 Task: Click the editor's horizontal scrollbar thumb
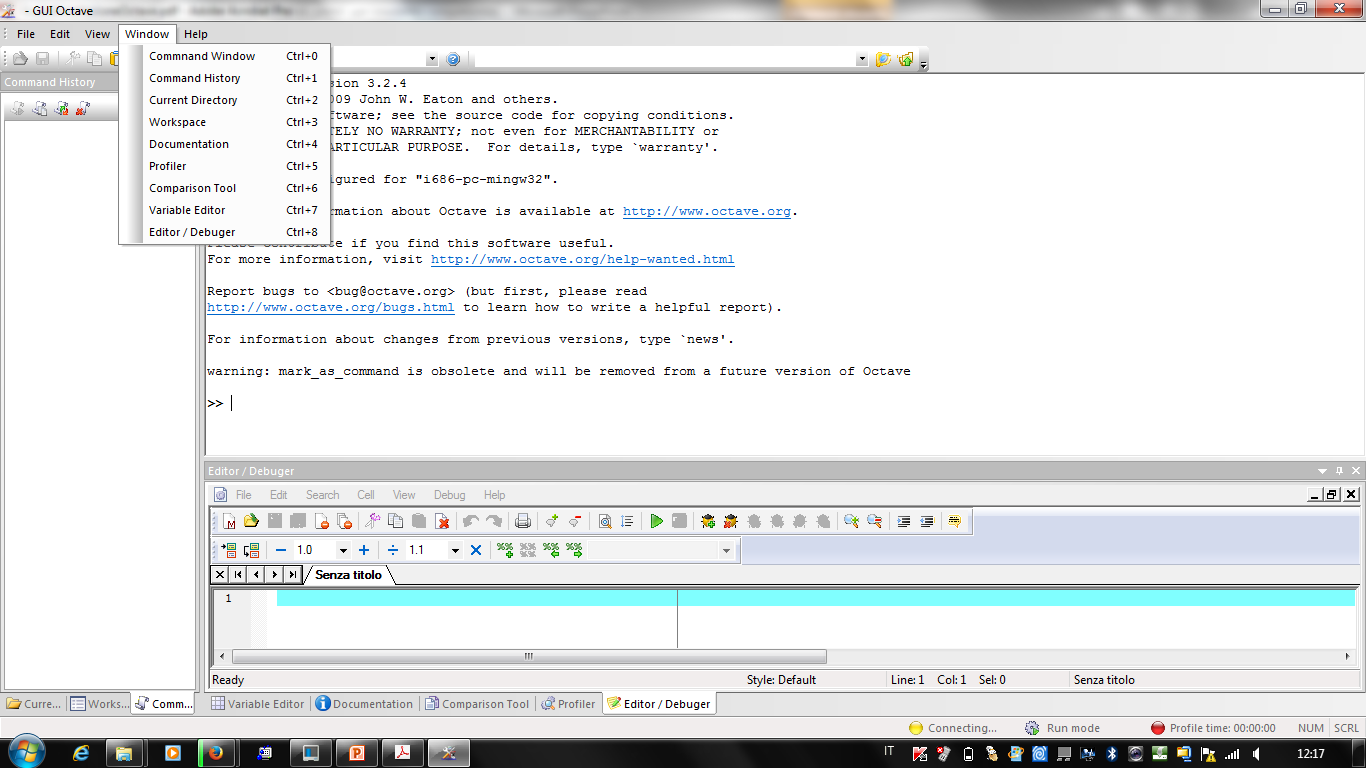[x=529, y=657]
